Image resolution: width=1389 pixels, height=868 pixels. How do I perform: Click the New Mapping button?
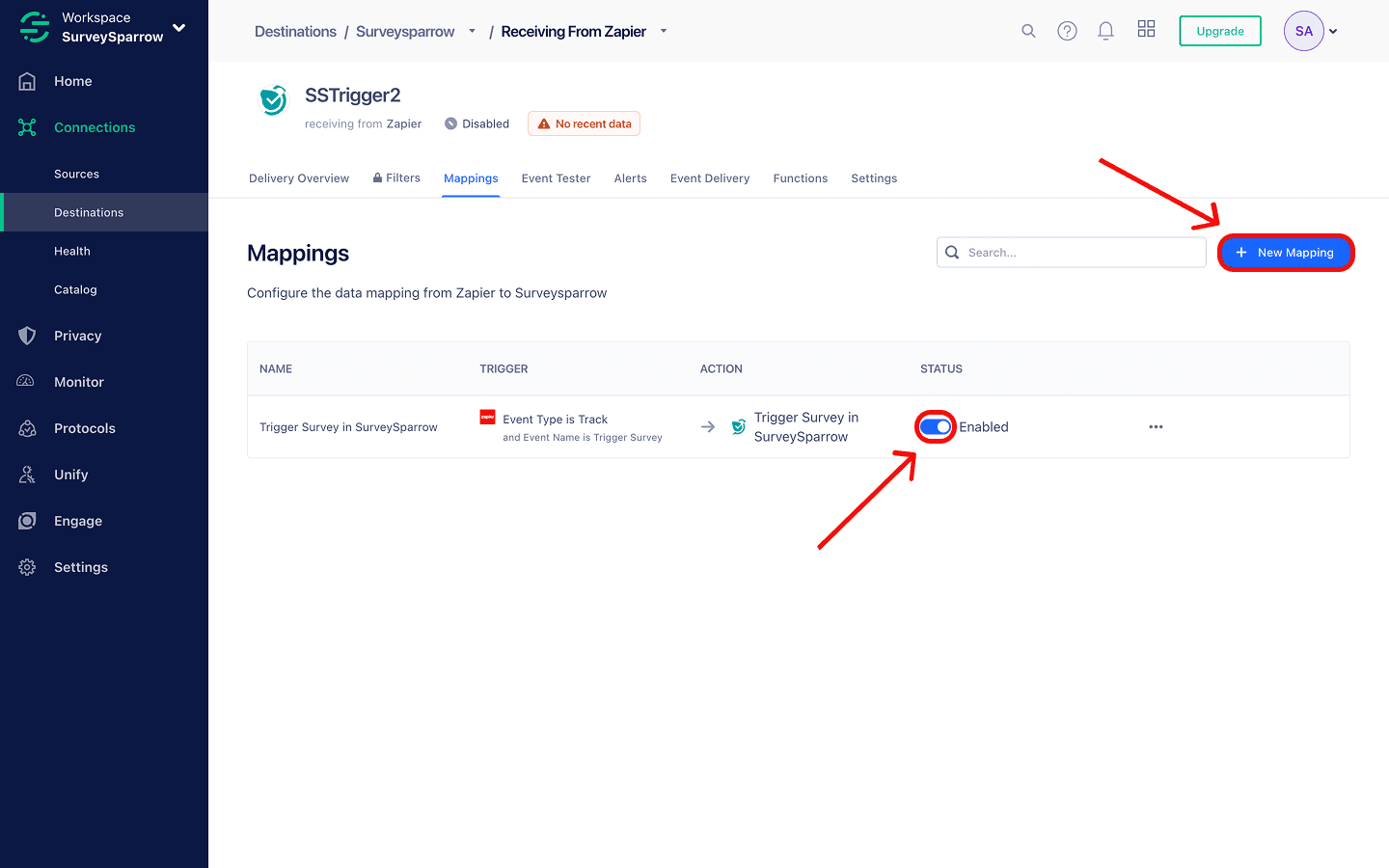pyautogui.click(x=1286, y=253)
